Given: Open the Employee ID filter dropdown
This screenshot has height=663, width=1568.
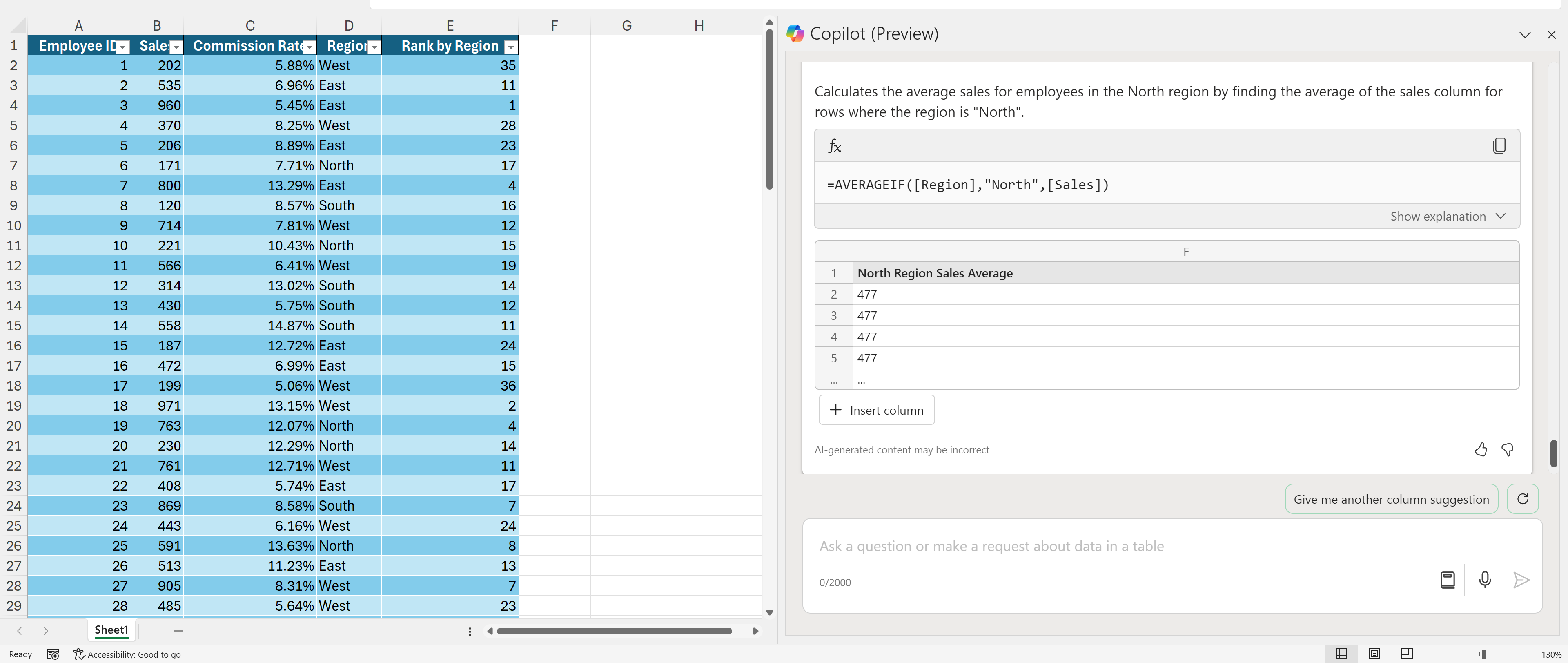Looking at the screenshot, I should 123,47.
